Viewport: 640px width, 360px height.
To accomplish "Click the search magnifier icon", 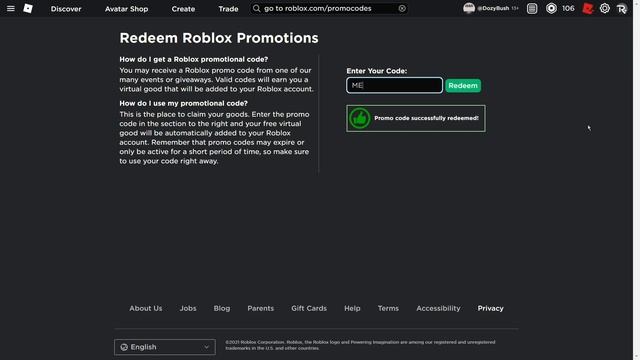I will tap(256, 8).
